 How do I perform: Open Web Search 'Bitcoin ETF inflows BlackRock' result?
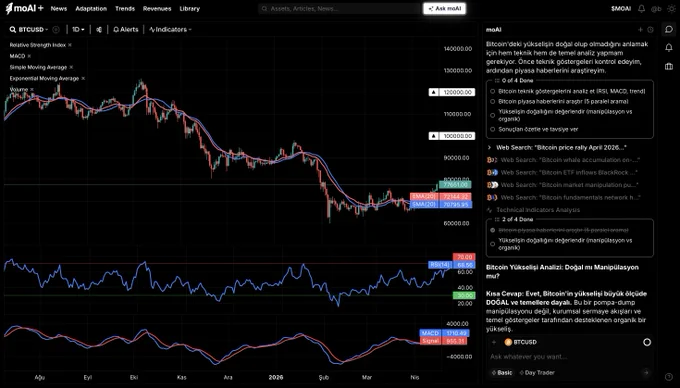tap(563, 173)
